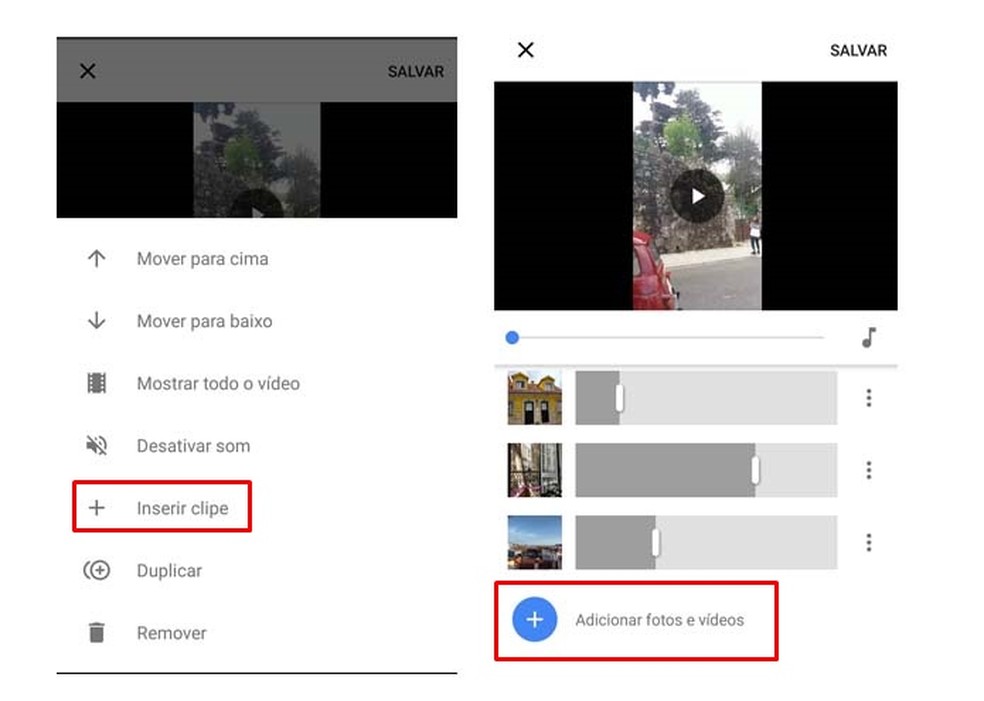
Task: Open the overflow menu of the first clip
Action: [x=869, y=397]
